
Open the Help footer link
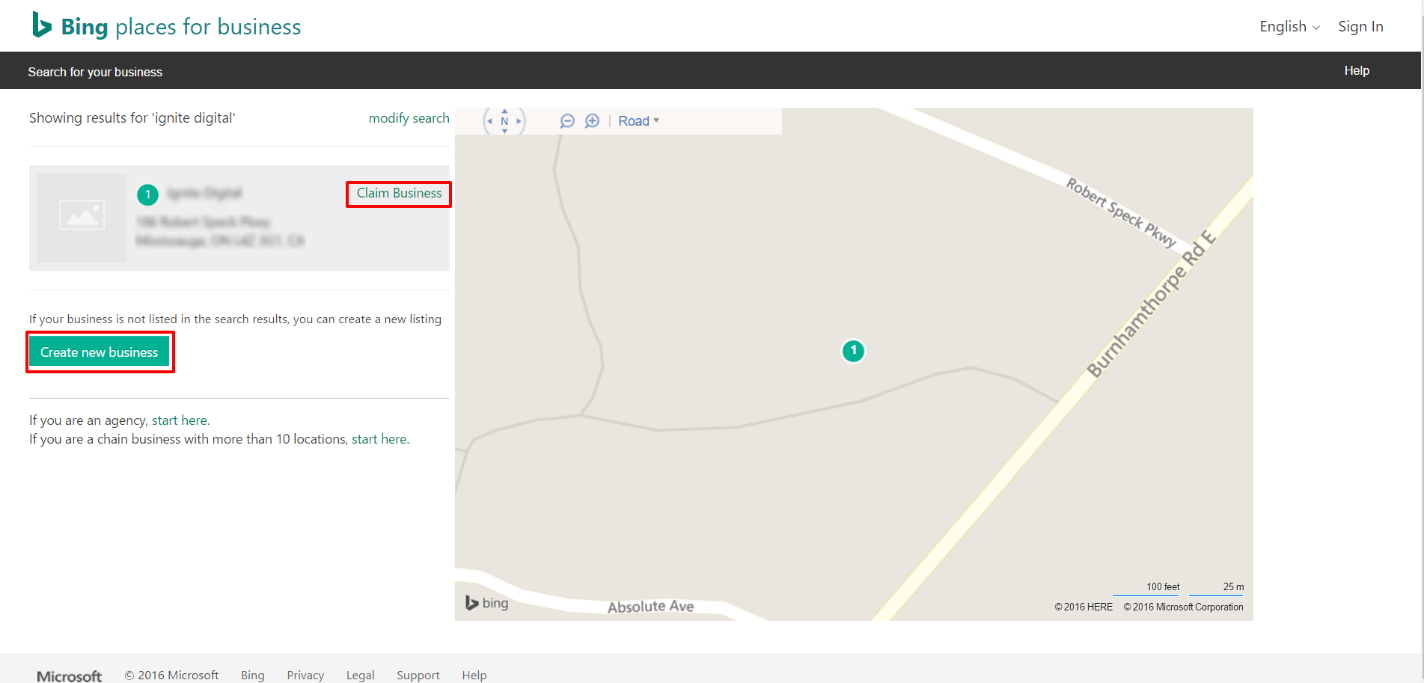474,675
